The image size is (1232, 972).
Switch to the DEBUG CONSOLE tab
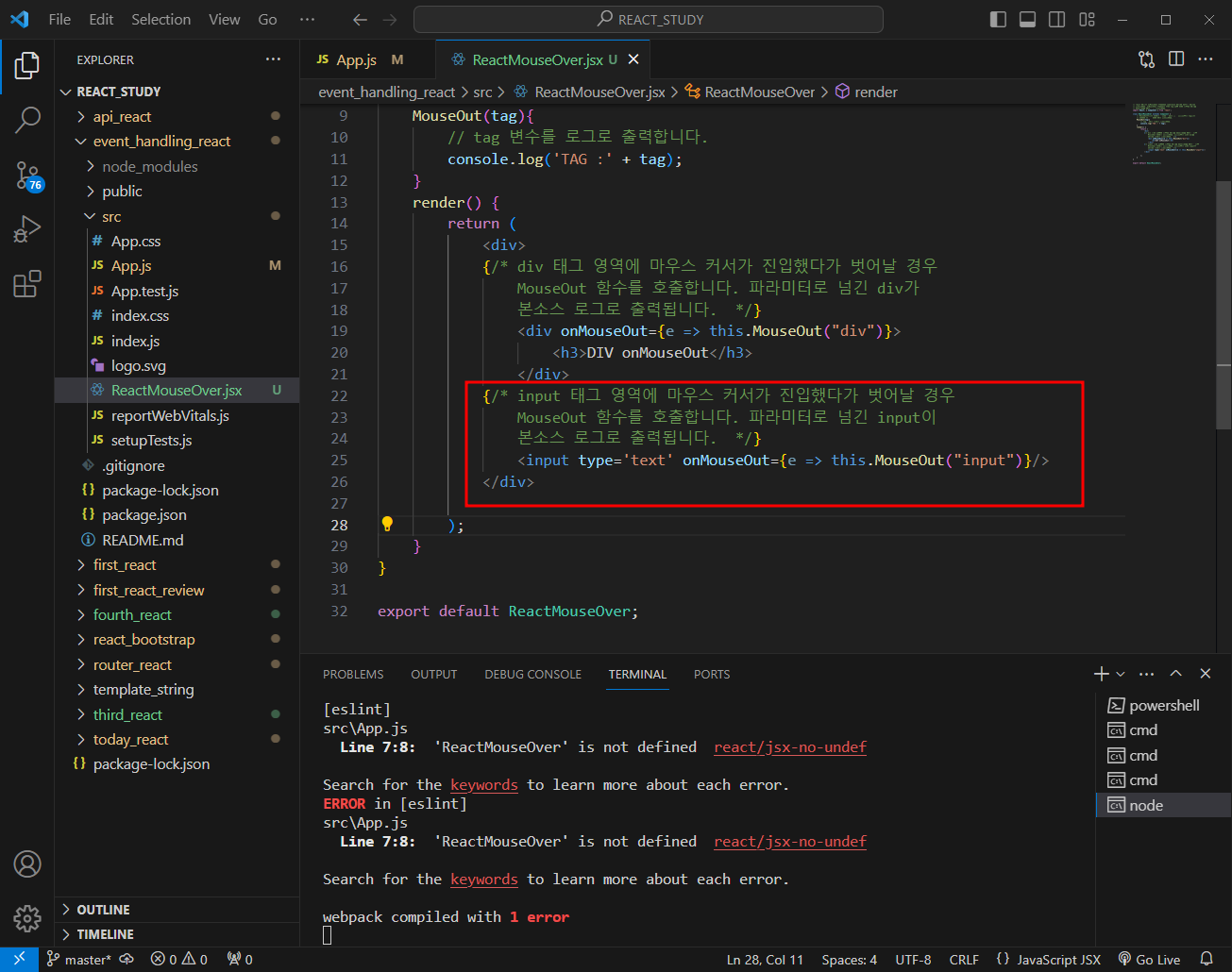533,674
